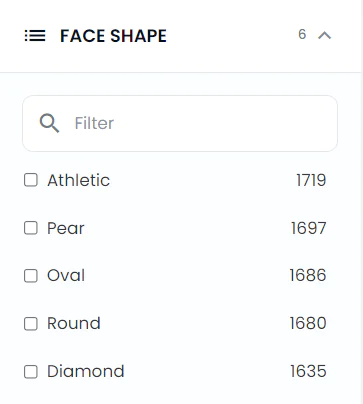363x404 pixels.
Task: Focus the Filter text field
Action: (x=180, y=123)
